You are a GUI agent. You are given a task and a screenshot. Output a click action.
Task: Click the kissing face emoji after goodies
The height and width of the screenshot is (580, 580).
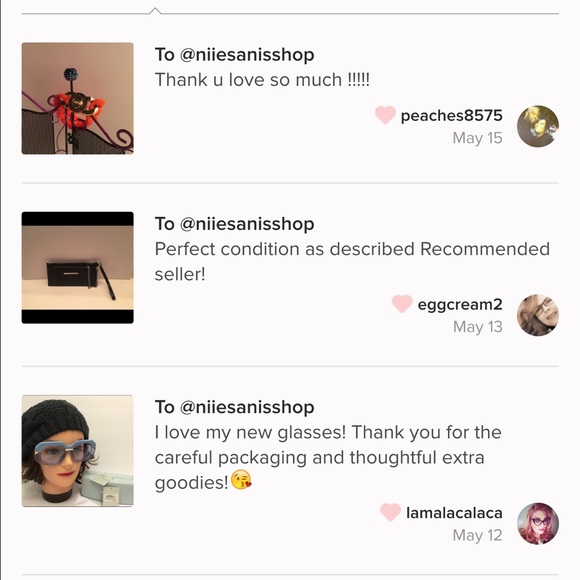click(241, 480)
